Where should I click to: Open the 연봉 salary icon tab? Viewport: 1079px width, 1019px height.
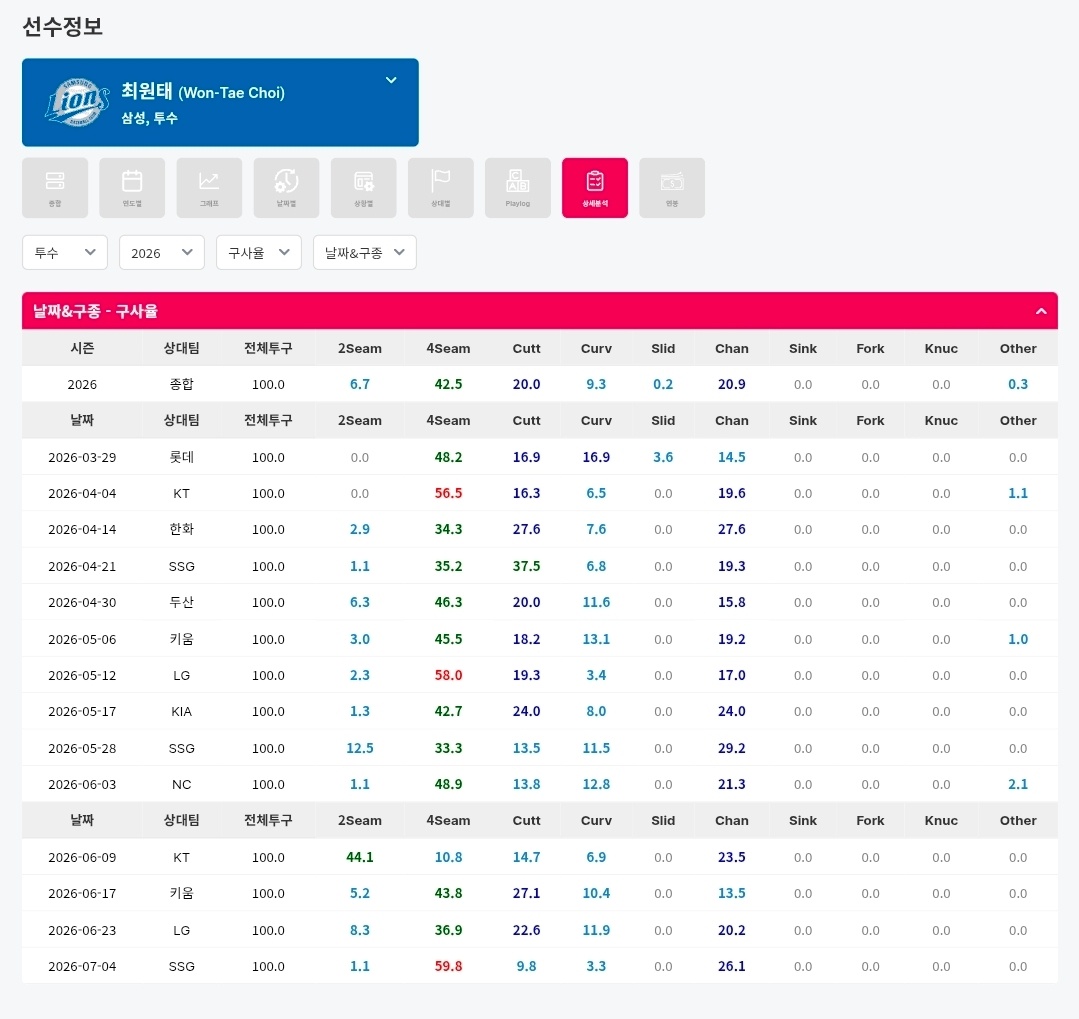pyautogui.click(x=672, y=188)
